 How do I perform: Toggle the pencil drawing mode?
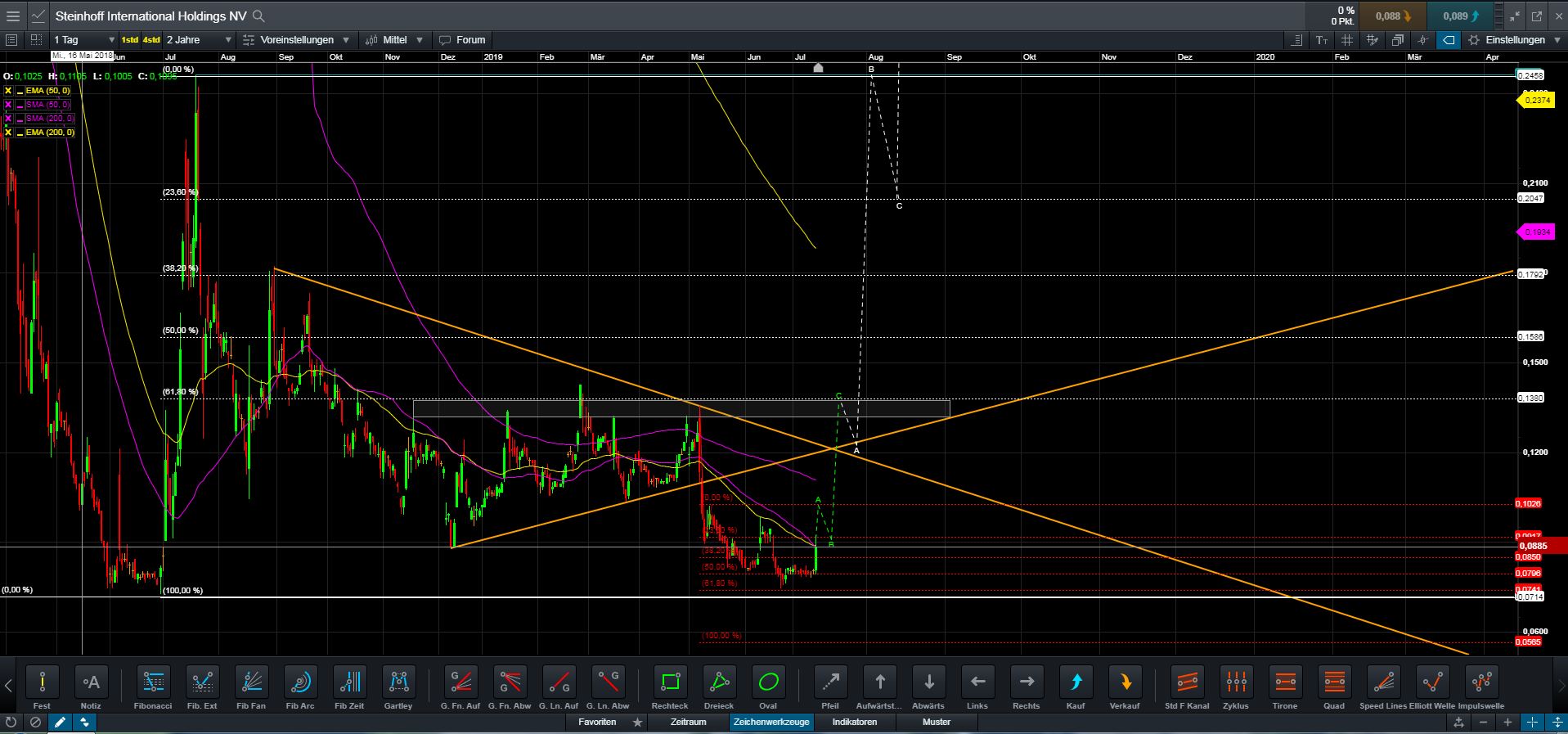(x=60, y=723)
